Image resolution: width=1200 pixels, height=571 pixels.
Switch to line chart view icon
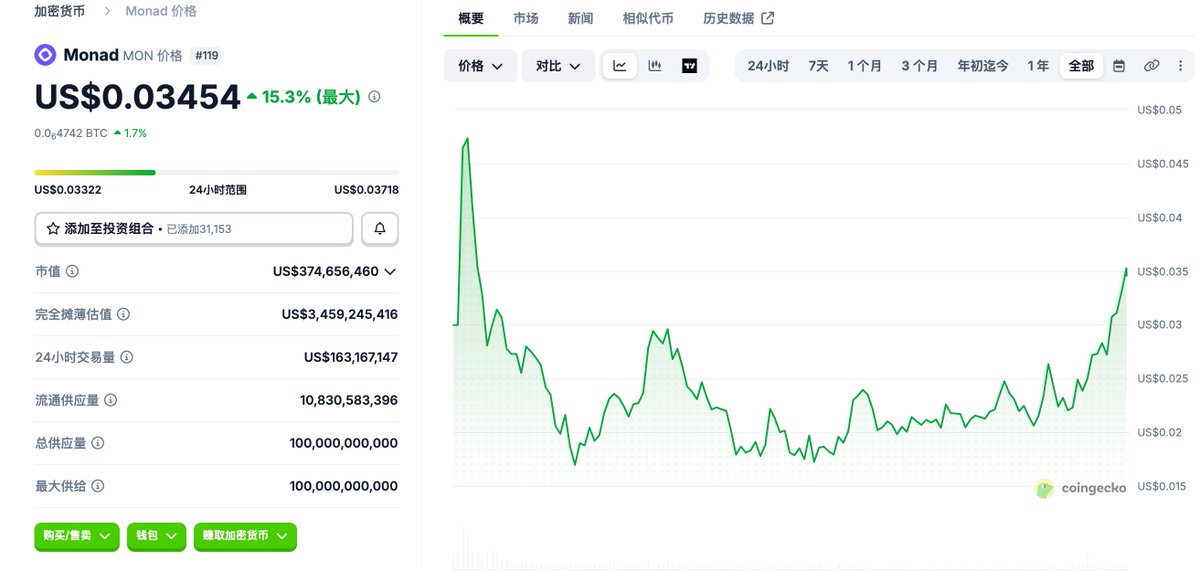click(620, 66)
